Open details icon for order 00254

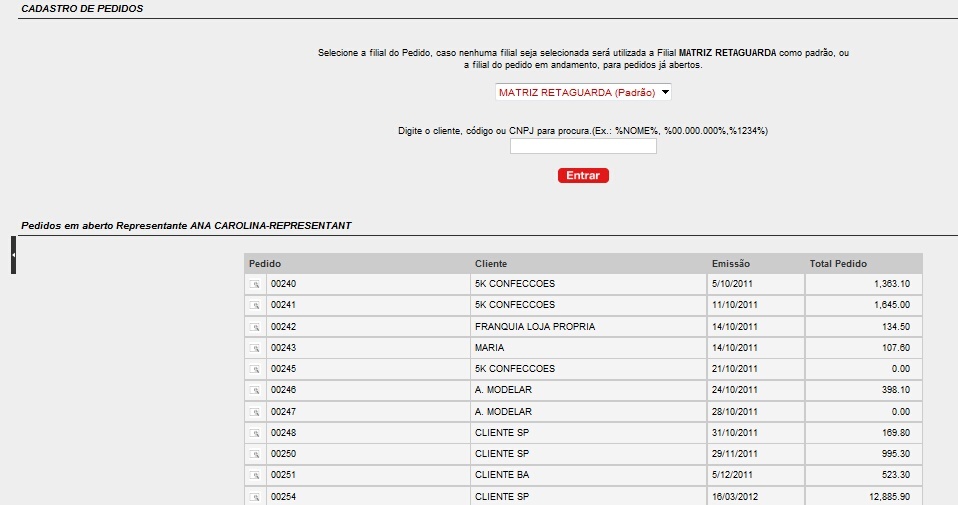[255, 496]
